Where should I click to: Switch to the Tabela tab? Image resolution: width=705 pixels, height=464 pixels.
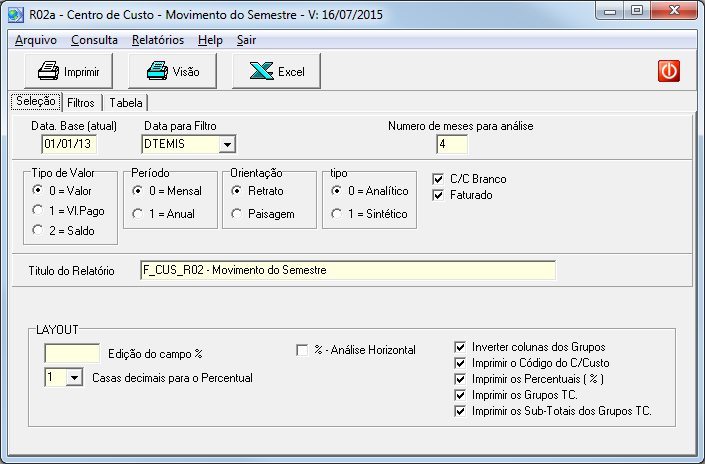point(126,103)
